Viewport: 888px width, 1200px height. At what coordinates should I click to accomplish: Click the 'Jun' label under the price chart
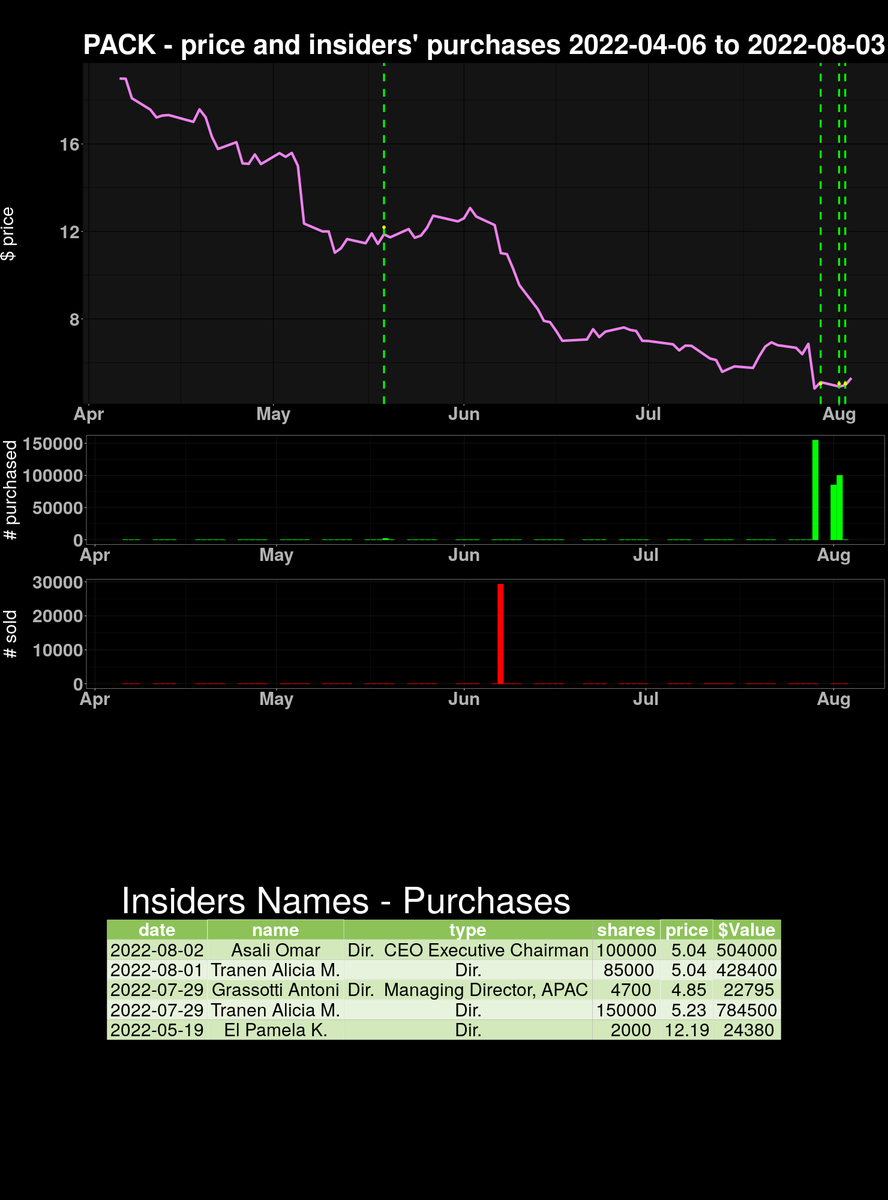pyautogui.click(x=464, y=413)
